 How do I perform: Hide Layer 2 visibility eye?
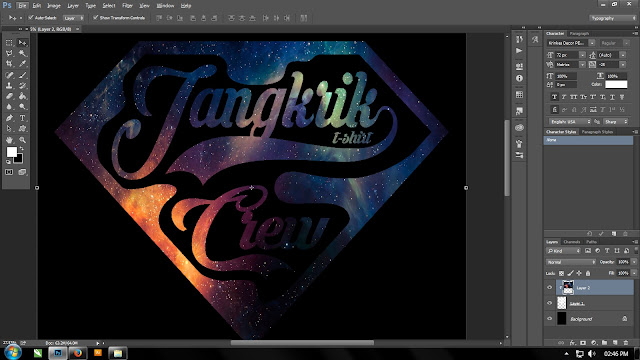pyautogui.click(x=549, y=288)
